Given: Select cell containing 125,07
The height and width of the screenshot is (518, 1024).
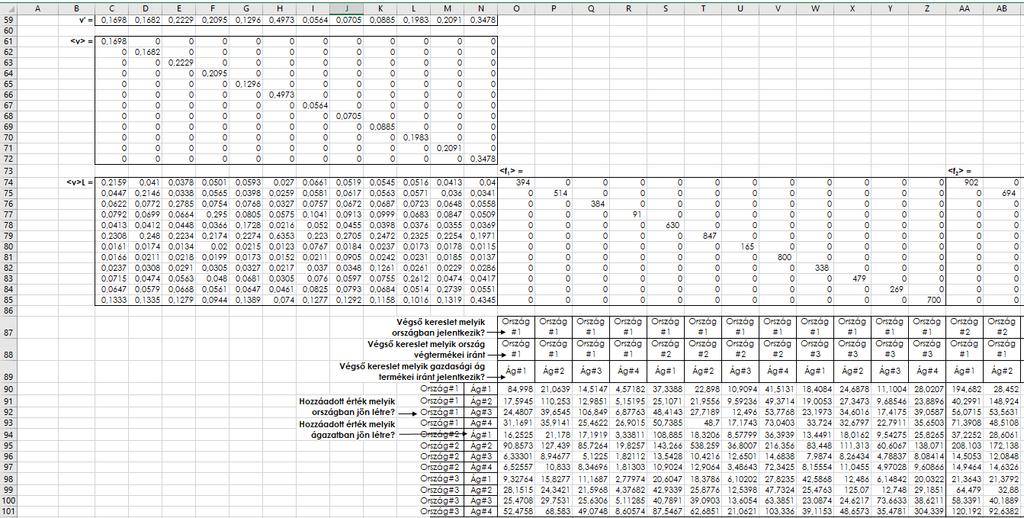Looking at the screenshot, I should tap(852, 489).
